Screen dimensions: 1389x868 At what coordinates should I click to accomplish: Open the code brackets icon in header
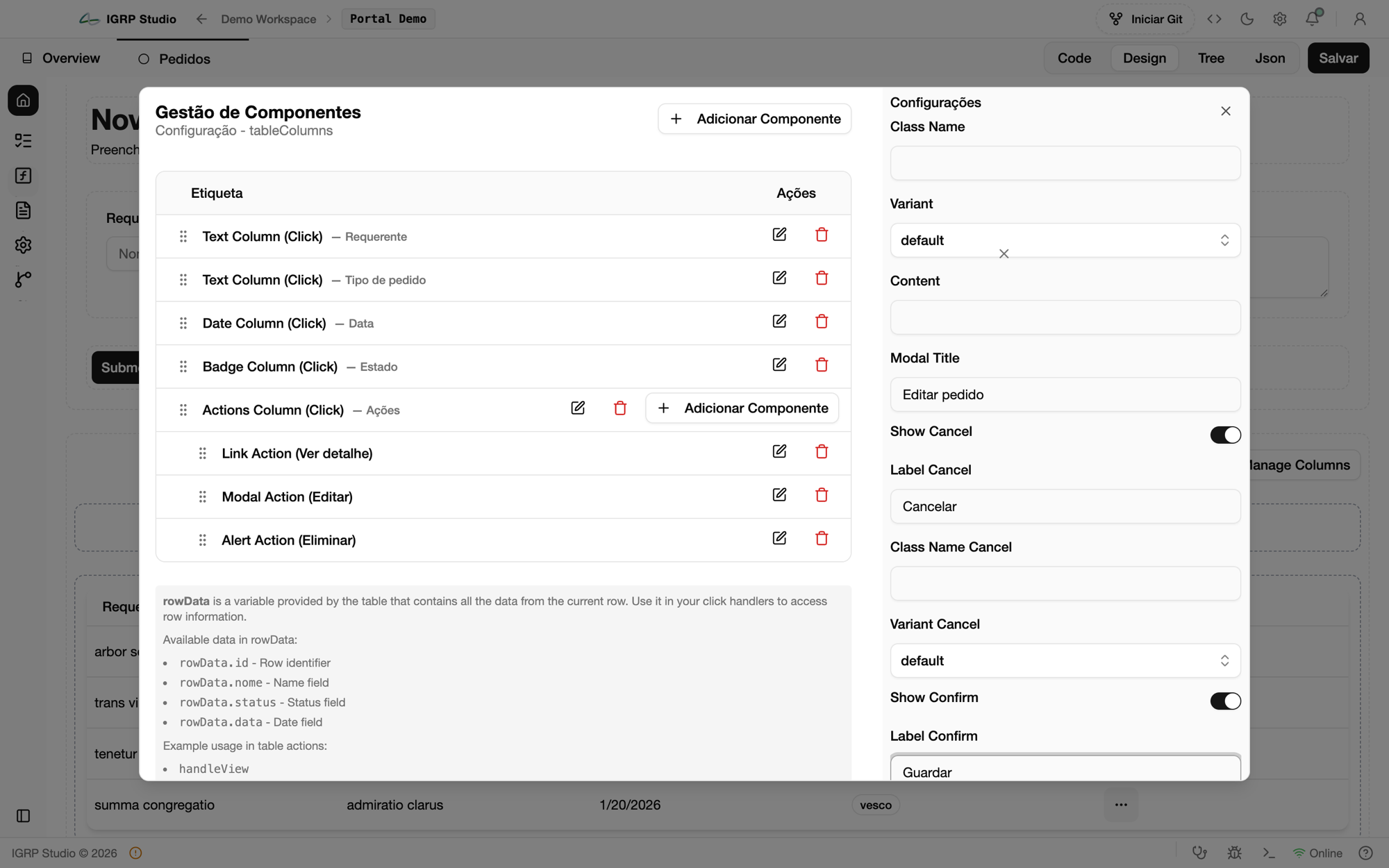(1214, 19)
